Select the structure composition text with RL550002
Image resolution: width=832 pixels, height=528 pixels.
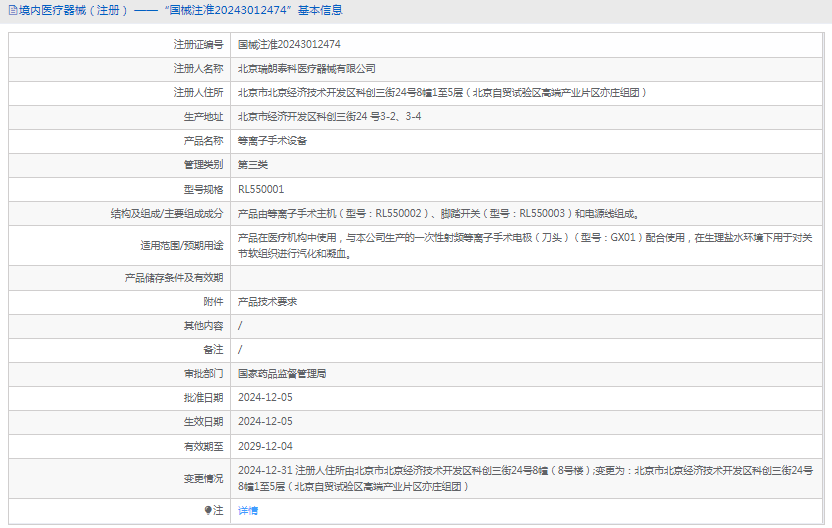click(439, 213)
